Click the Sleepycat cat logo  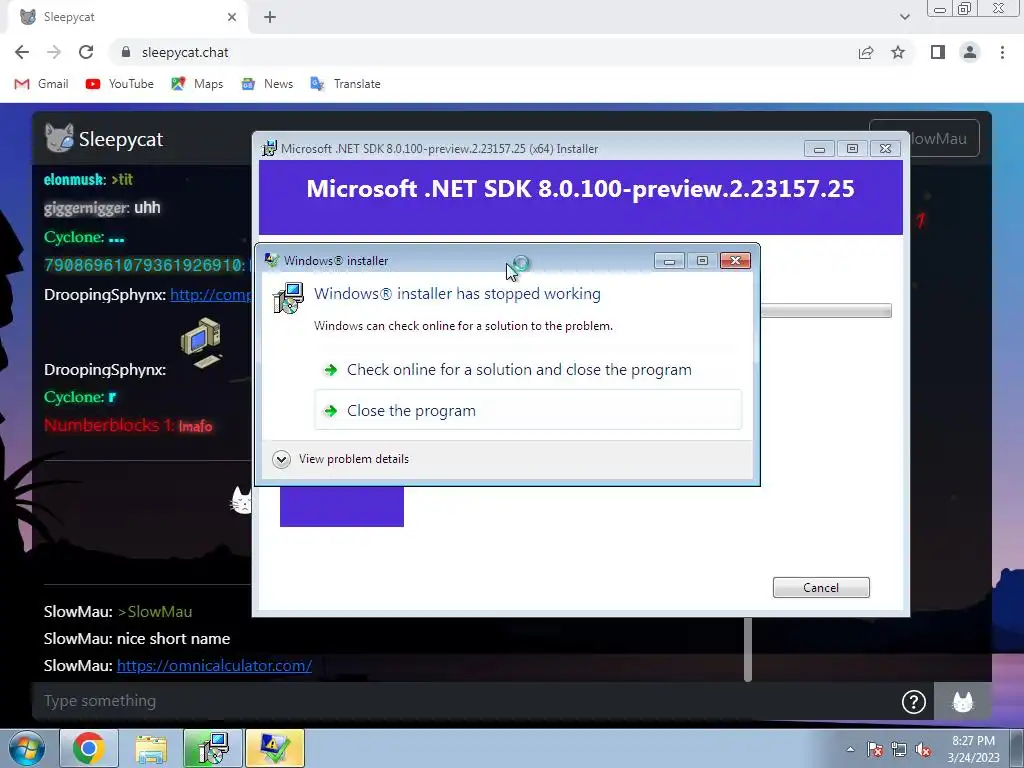tap(59, 138)
